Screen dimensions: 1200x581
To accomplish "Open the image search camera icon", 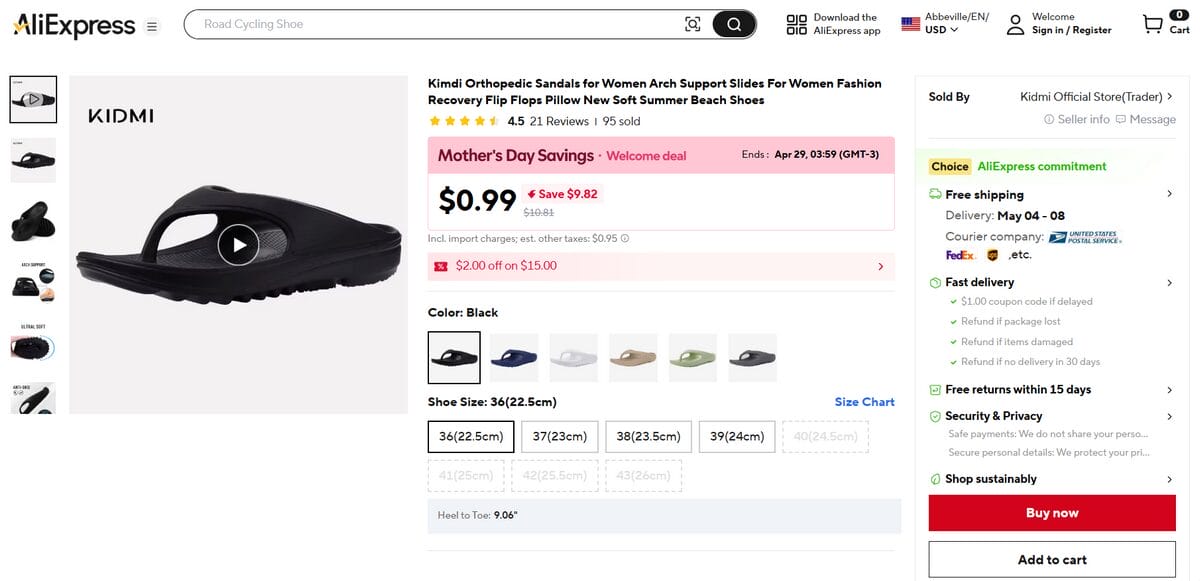I will pyautogui.click(x=693, y=23).
